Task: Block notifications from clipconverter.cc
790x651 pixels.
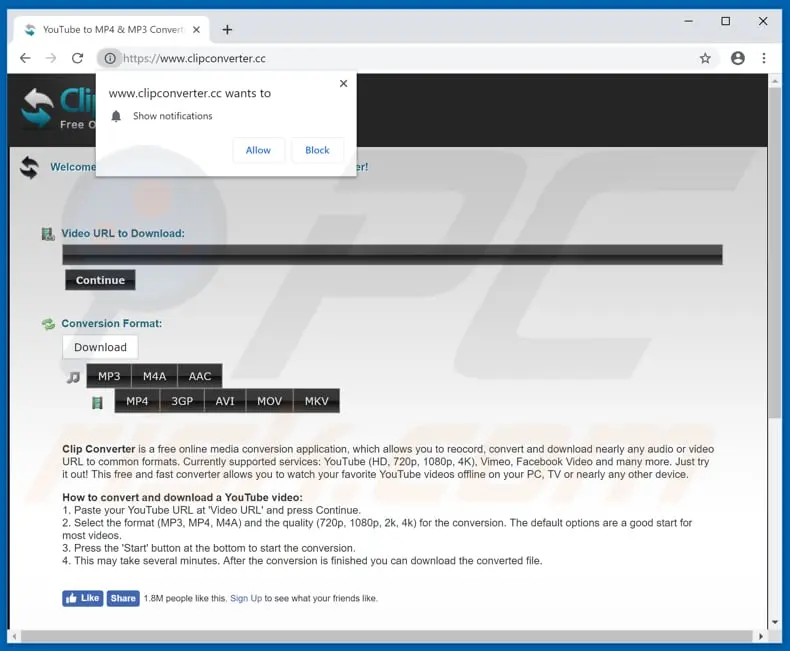Action: coord(317,150)
